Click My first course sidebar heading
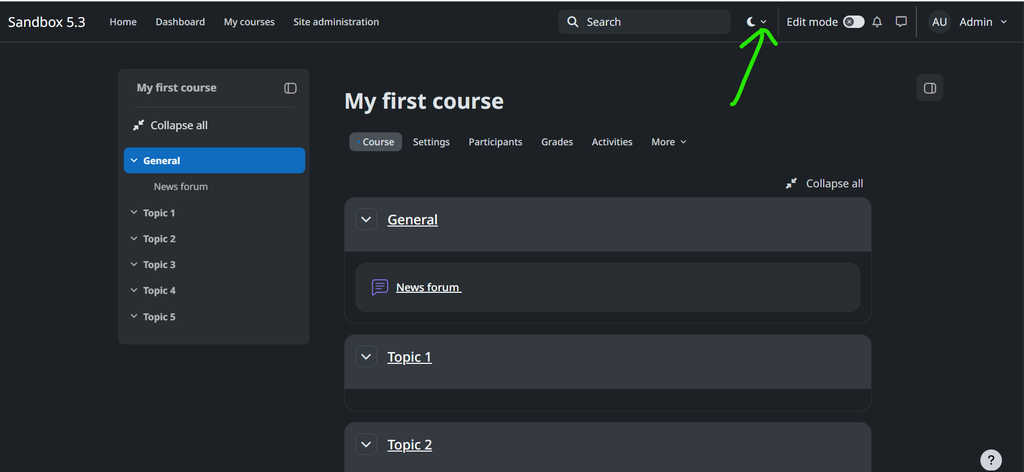Screen dimensions: 1024x472 [176, 87]
